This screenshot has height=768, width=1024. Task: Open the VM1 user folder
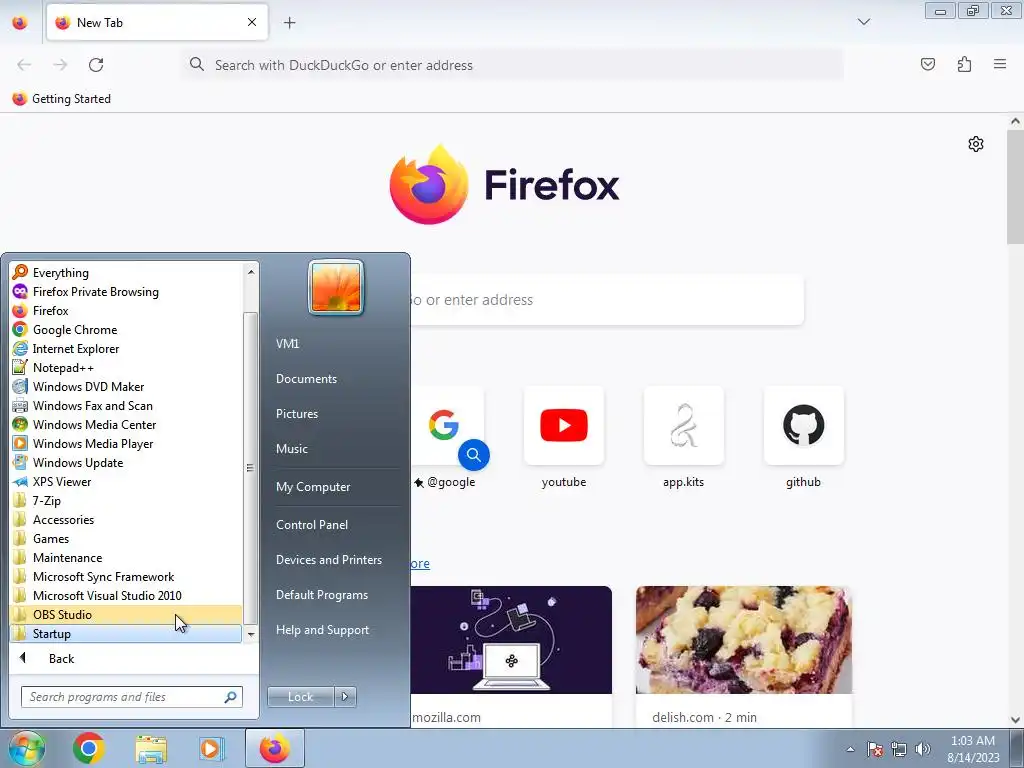point(287,344)
